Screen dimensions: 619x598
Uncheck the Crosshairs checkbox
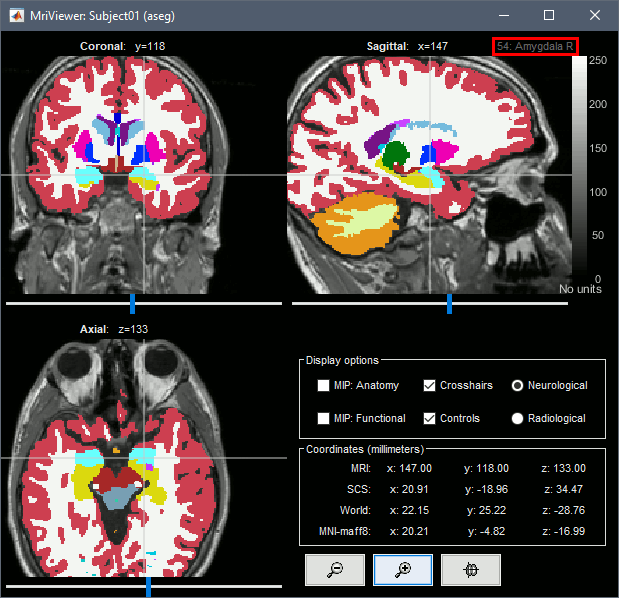tap(430, 385)
